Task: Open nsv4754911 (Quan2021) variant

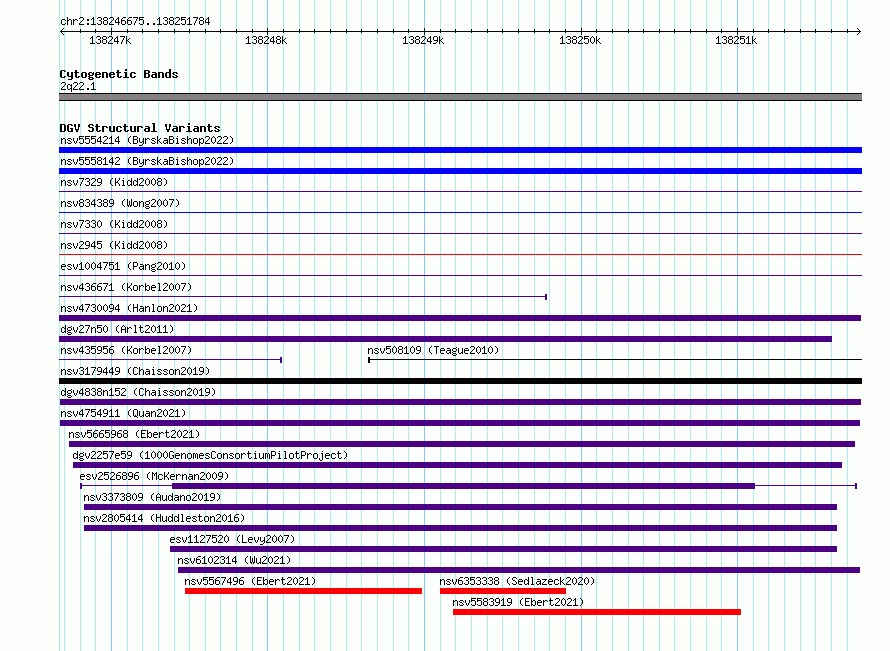Action: click(123, 413)
